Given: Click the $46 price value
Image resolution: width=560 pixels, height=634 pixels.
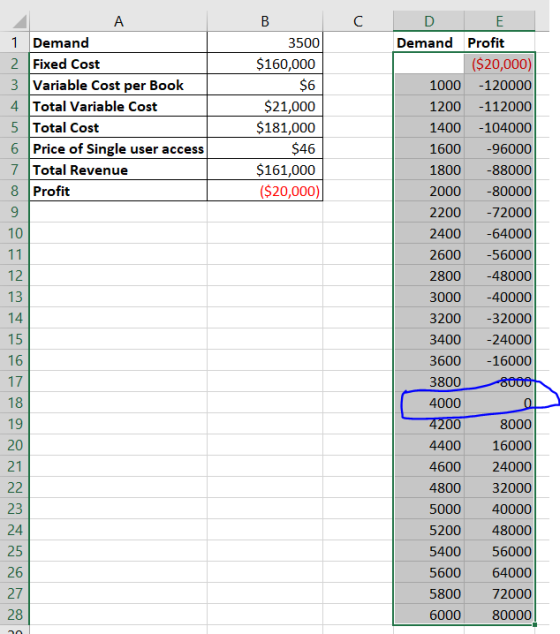Looking at the screenshot, I should coord(265,148).
